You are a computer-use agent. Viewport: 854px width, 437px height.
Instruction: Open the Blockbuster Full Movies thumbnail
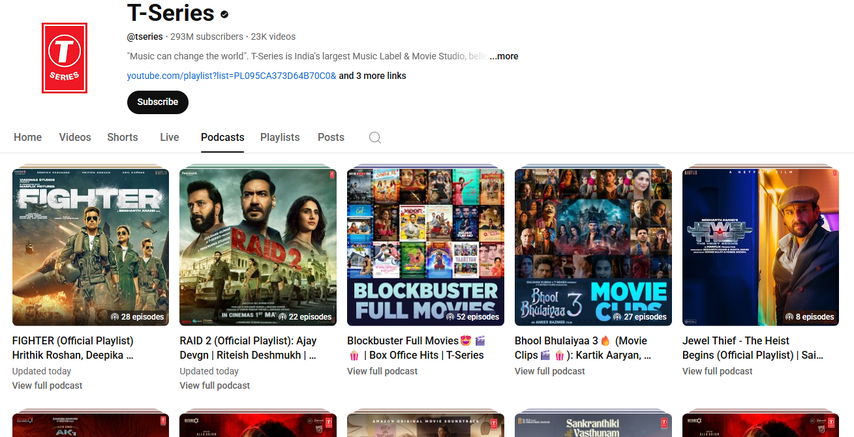(425, 247)
